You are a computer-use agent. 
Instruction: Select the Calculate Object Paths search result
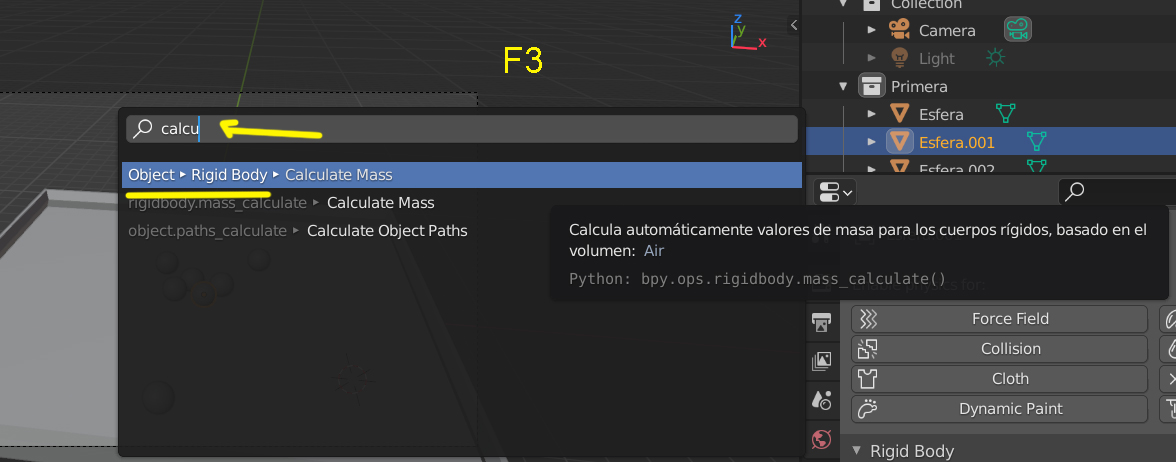click(386, 231)
